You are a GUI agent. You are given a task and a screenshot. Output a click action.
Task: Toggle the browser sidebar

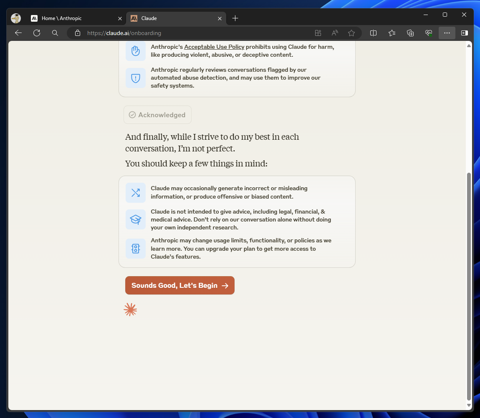464,33
